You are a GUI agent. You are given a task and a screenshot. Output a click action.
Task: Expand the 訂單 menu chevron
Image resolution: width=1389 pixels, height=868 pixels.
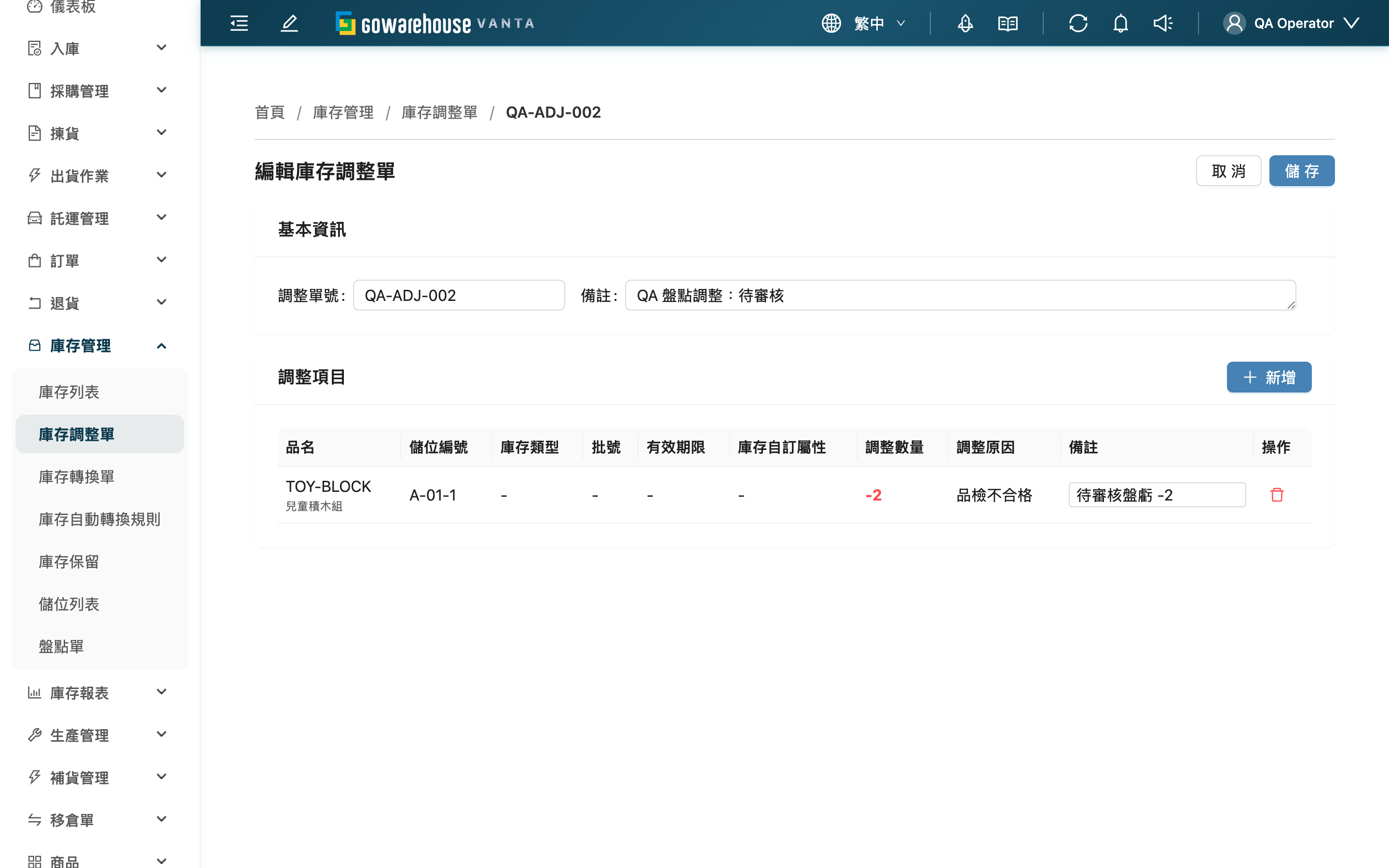pos(162,260)
